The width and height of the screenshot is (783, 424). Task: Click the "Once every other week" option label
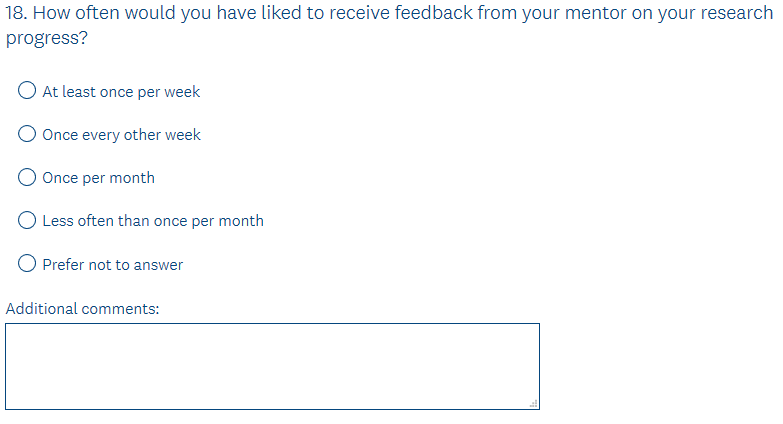point(121,135)
